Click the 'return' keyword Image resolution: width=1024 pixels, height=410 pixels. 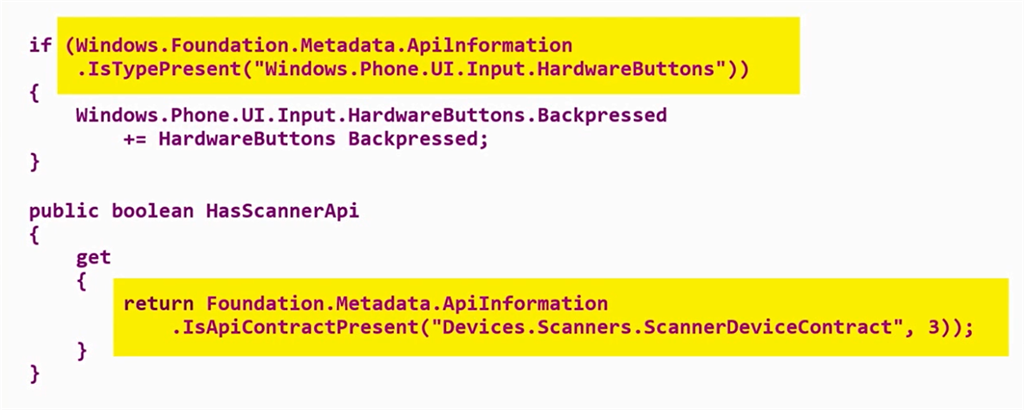click(159, 303)
